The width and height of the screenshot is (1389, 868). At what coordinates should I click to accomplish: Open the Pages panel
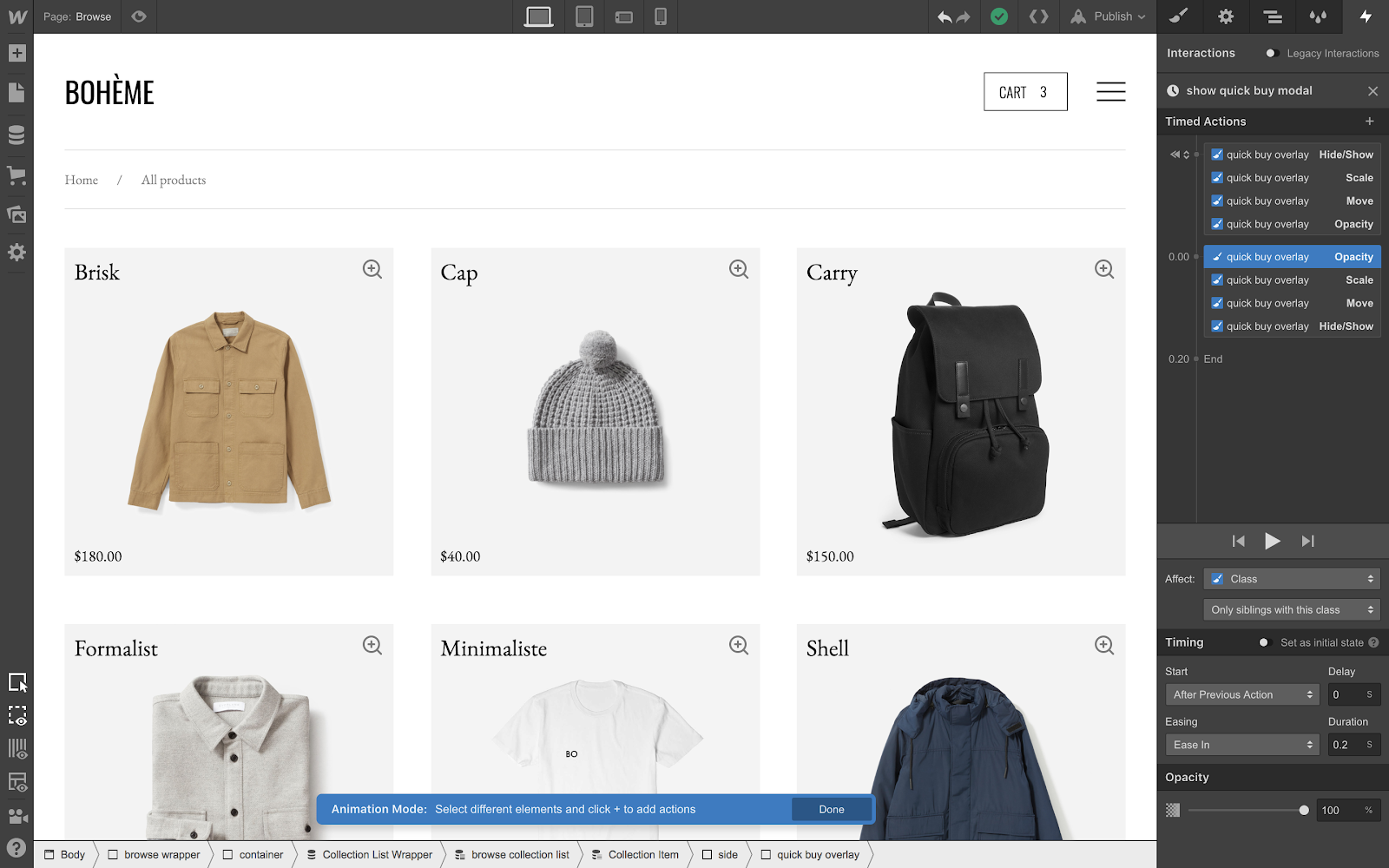pos(16,93)
